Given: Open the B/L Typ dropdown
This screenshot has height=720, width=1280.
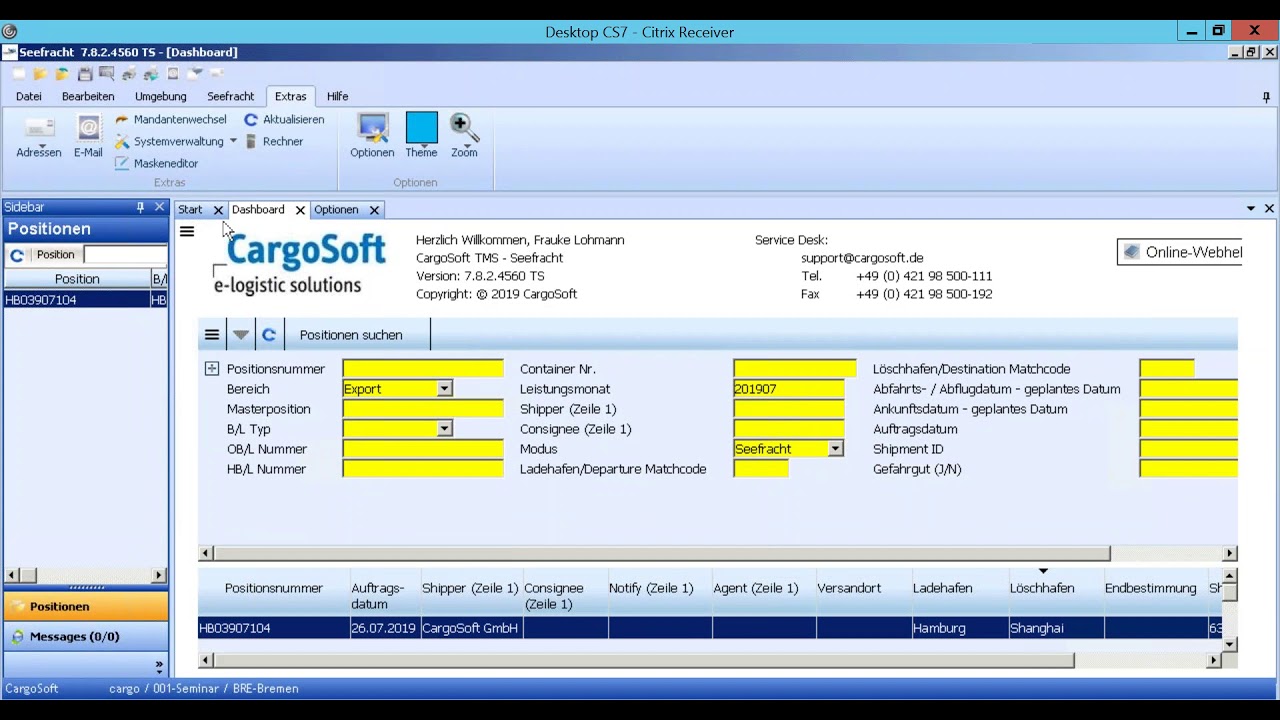Looking at the screenshot, I should tap(444, 429).
